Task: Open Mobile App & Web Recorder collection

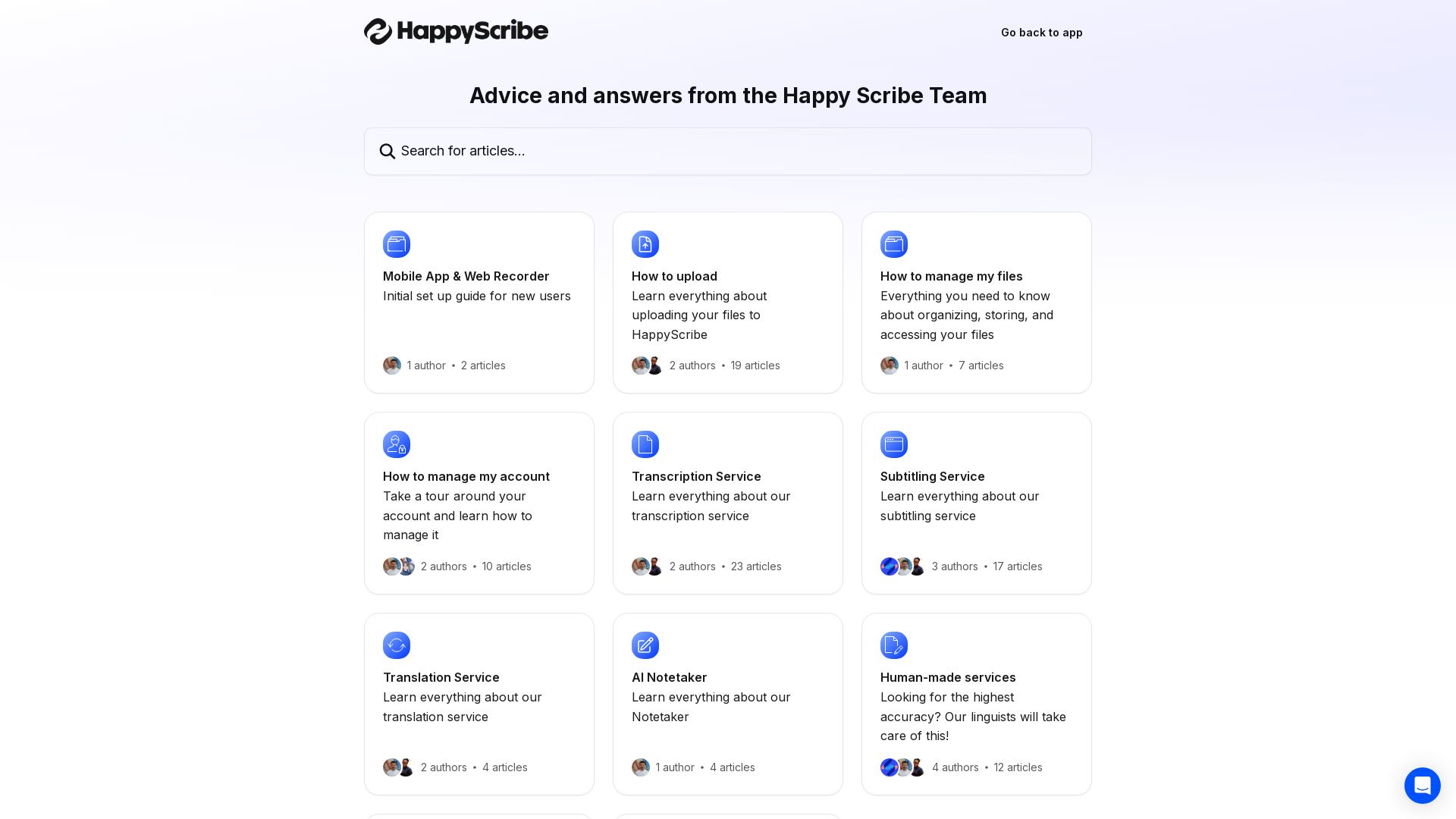Action: tap(479, 303)
